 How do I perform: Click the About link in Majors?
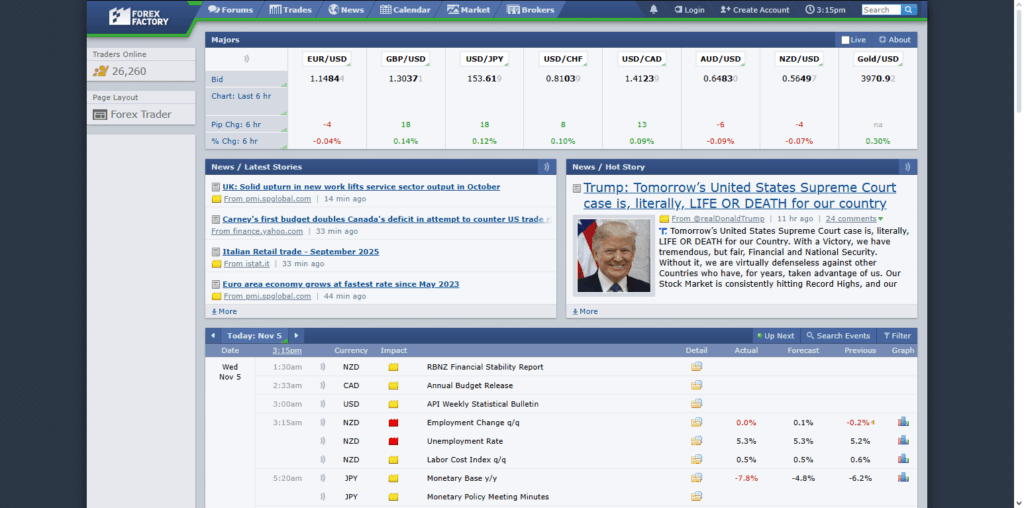pyautogui.click(x=895, y=40)
